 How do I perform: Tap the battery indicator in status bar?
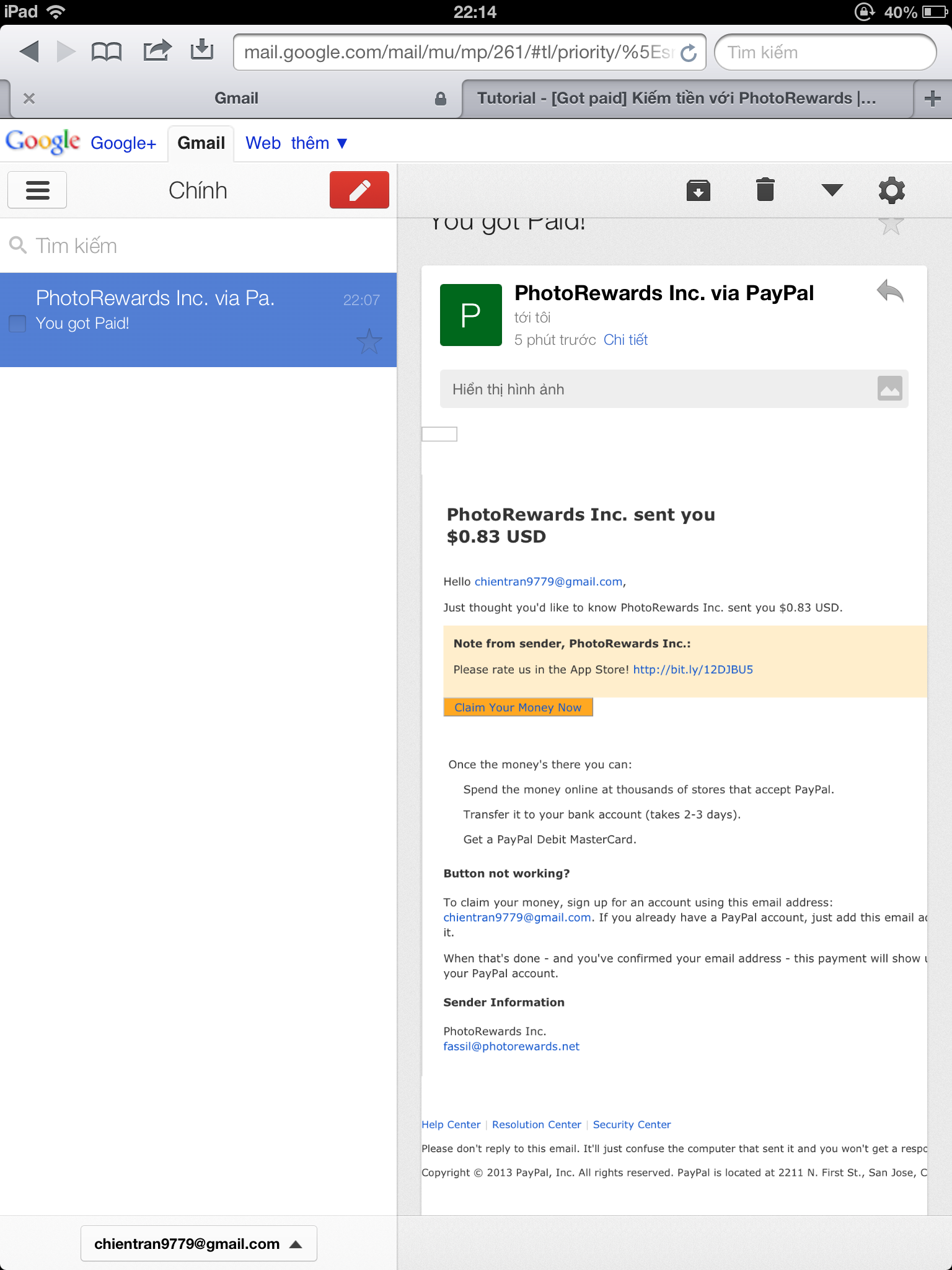pyautogui.click(x=935, y=12)
